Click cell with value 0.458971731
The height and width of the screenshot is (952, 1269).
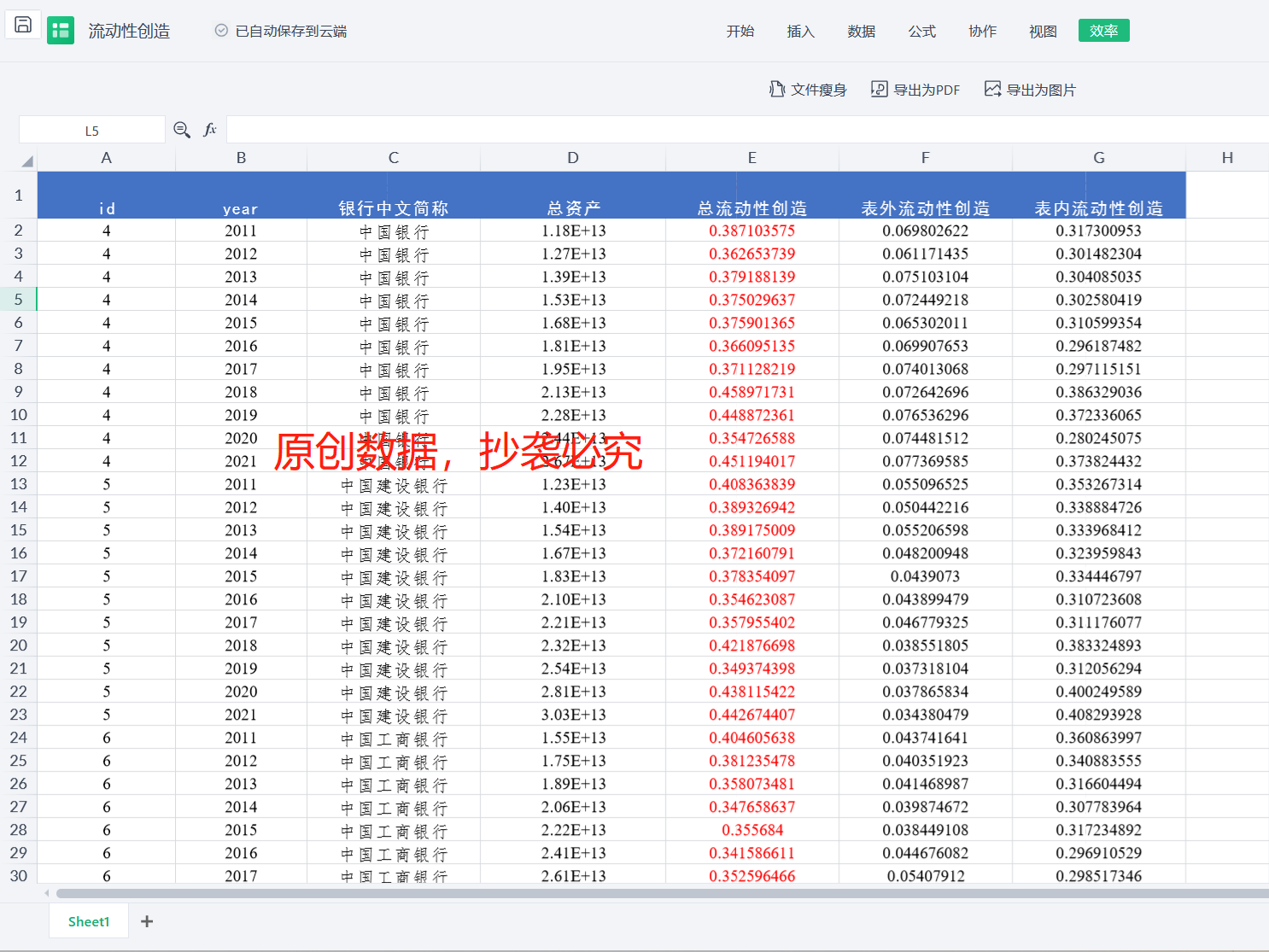point(752,392)
